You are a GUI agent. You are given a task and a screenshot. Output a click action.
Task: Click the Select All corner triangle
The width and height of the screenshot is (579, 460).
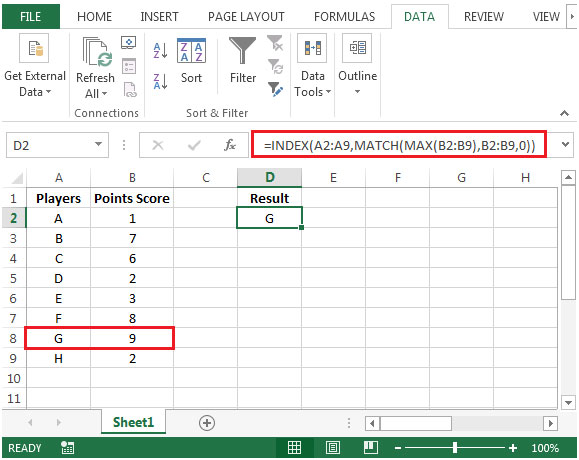[17, 178]
